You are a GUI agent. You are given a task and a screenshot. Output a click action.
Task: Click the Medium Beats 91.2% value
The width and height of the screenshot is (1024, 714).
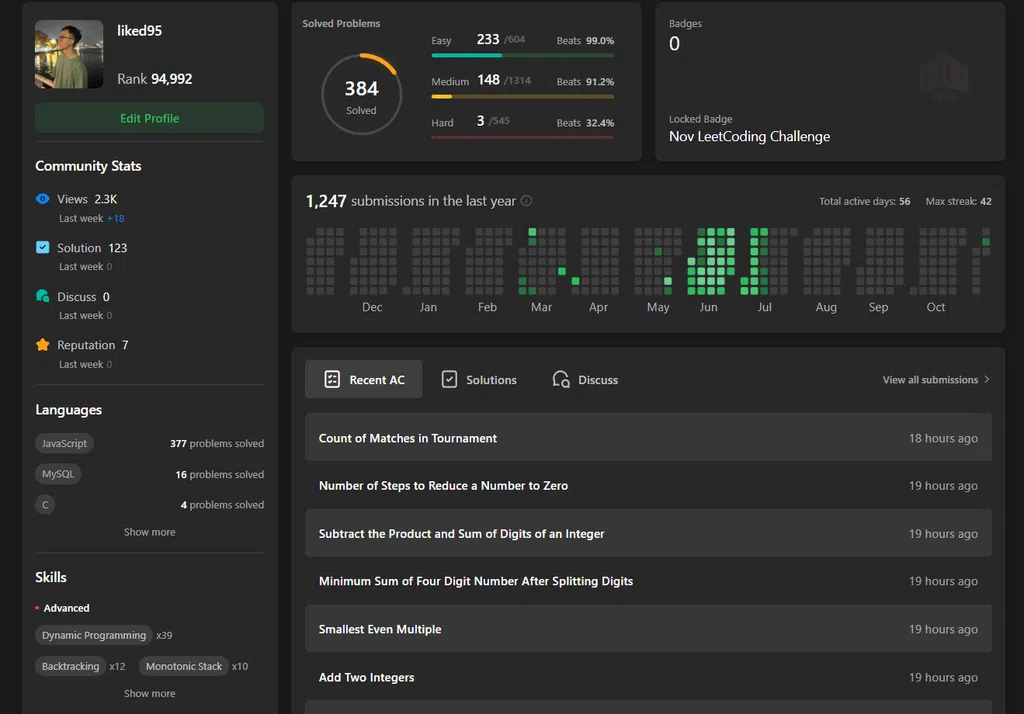[600, 82]
